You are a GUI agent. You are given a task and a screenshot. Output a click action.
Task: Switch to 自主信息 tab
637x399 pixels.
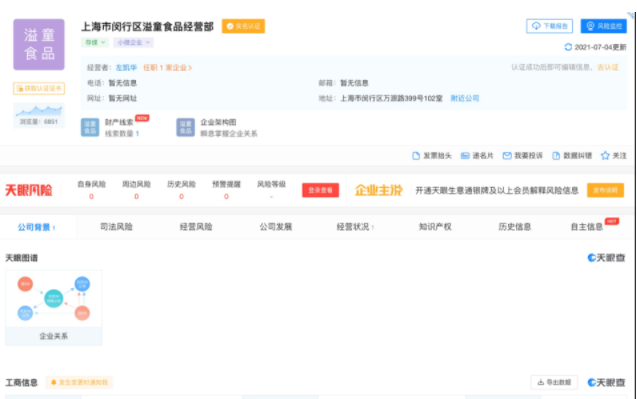[x=587, y=227]
